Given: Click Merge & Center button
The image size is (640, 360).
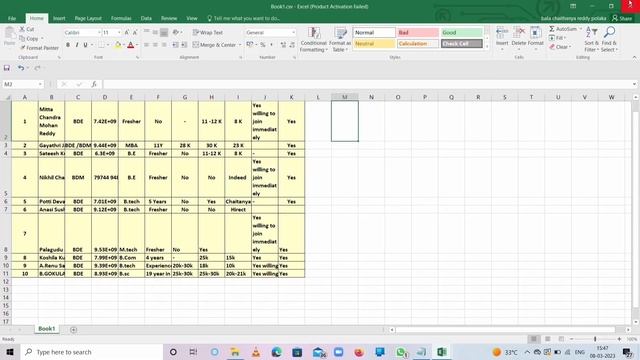Looking at the screenshot, I should [x=214, y=45].
